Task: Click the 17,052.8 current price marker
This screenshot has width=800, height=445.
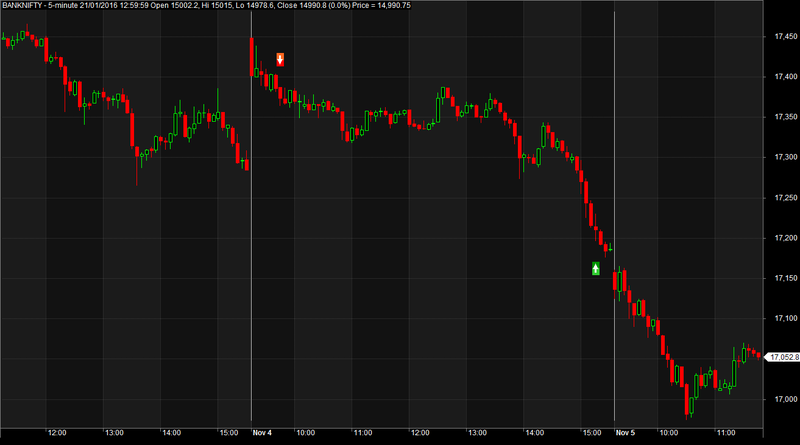Action: click(x=783, y=357)
